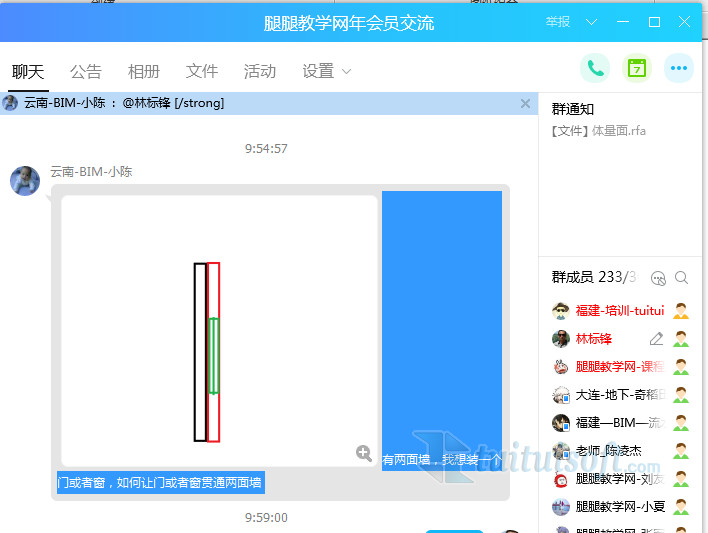Switch to the 相册 tab
708x533 pixels.
coord(144,71)
